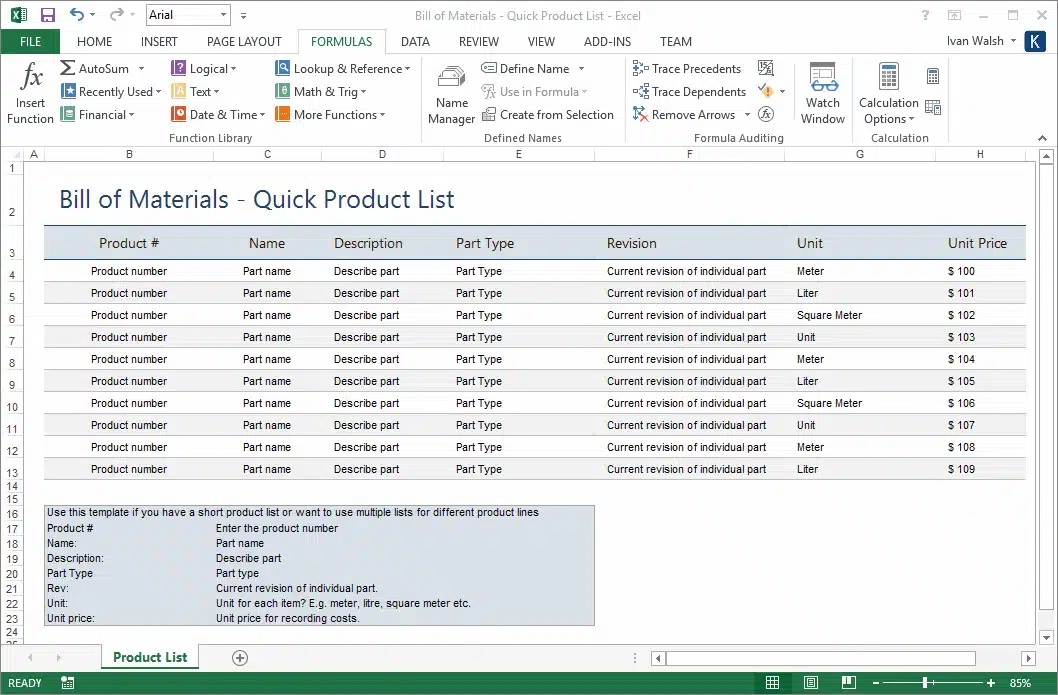Click Create from Selection
Image resolution: width=1058 pixels, height=695 pixels.
coord(547,114)
